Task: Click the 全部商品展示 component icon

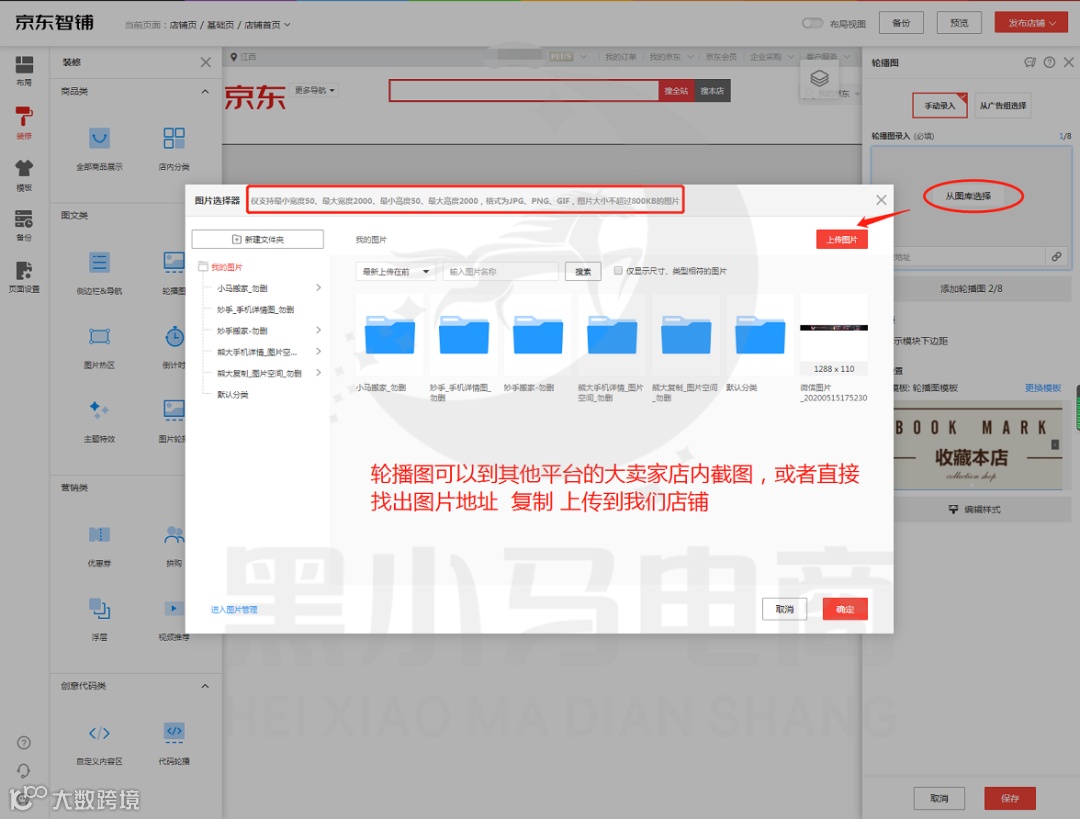Action: (99, 138)
